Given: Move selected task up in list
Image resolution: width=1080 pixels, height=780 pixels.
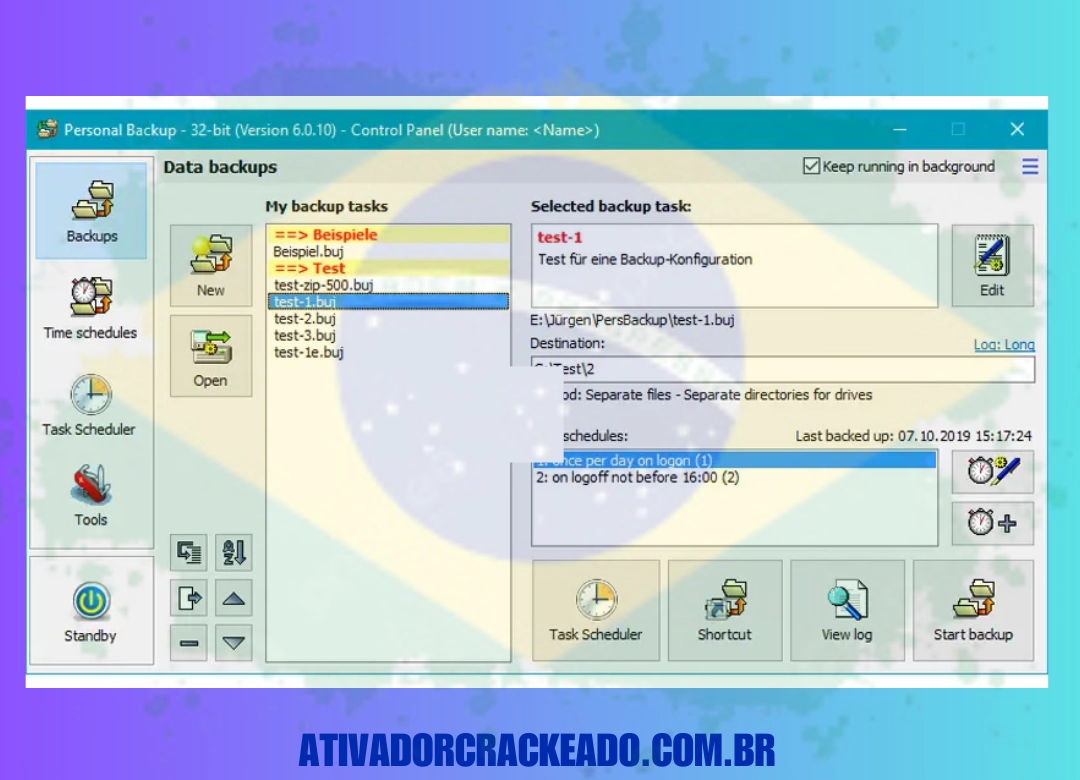Looking at the screenshot, I should point(233,597).
